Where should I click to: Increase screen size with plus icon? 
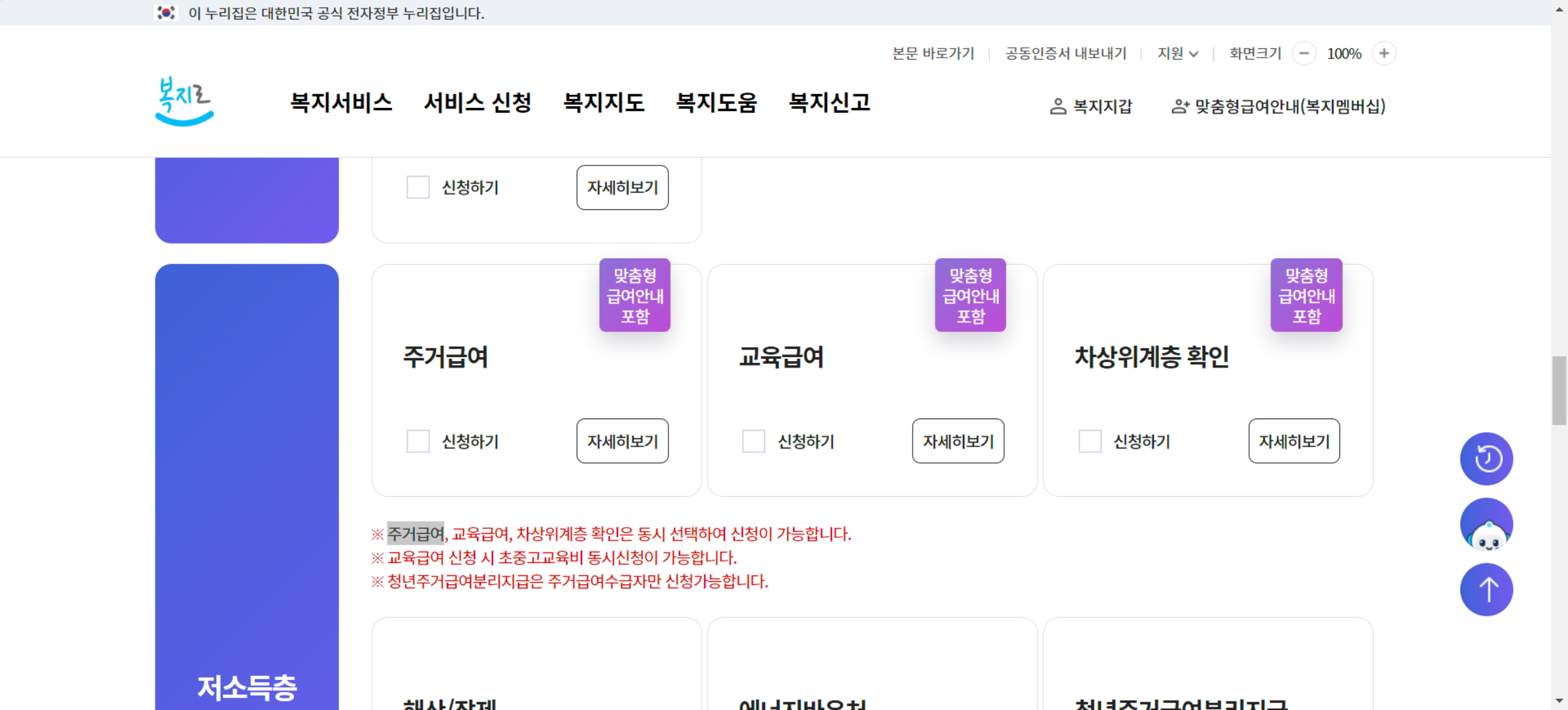1384,54
